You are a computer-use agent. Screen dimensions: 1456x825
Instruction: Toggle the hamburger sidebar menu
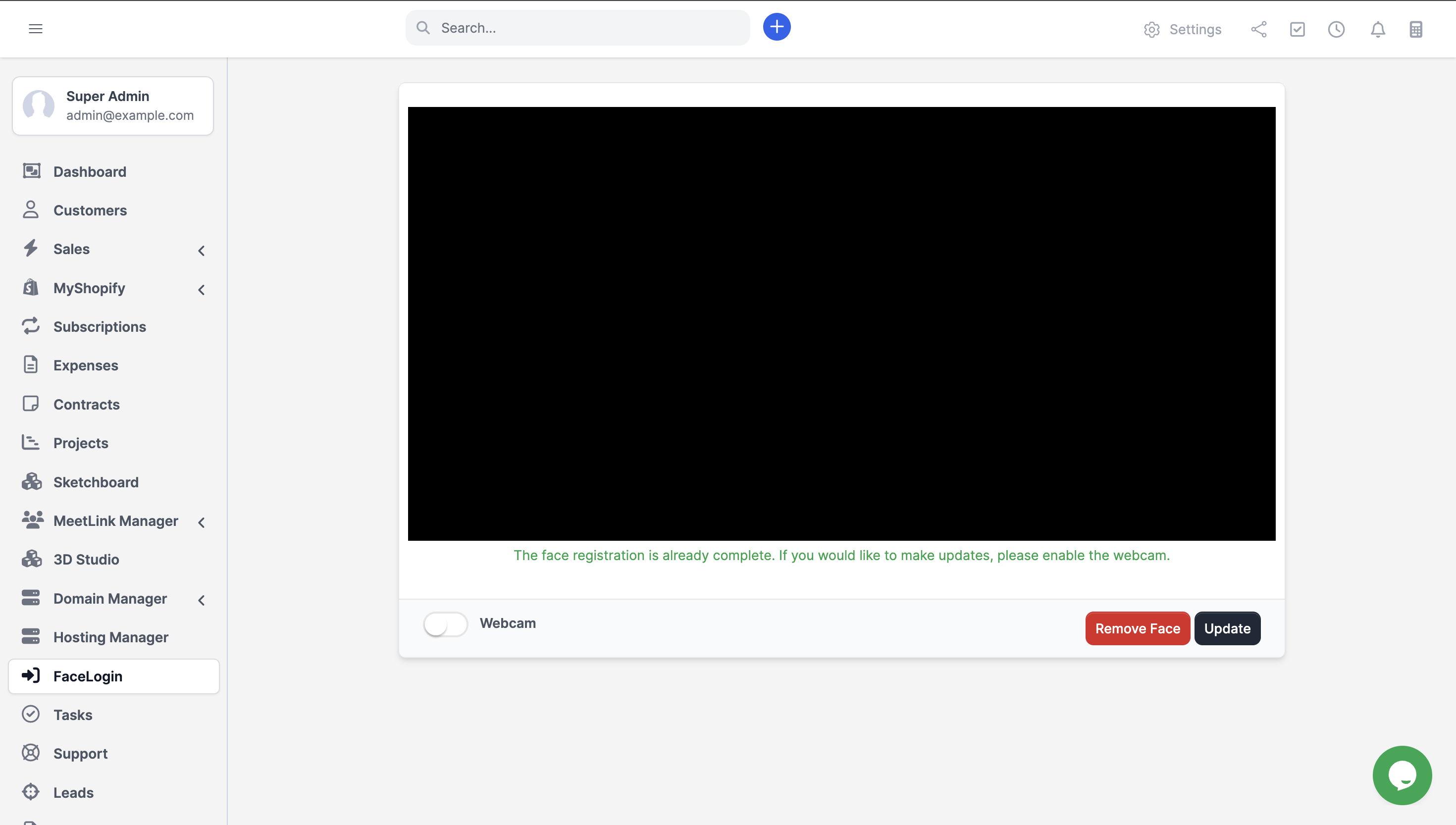tap(35, 28)
